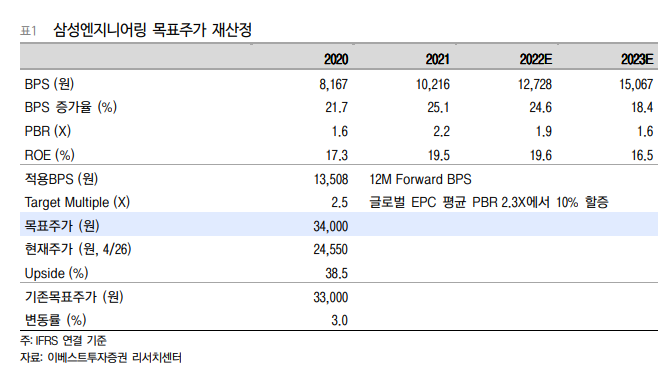Click growth rate value 21.7
The image size is (672, 389).
336,108
